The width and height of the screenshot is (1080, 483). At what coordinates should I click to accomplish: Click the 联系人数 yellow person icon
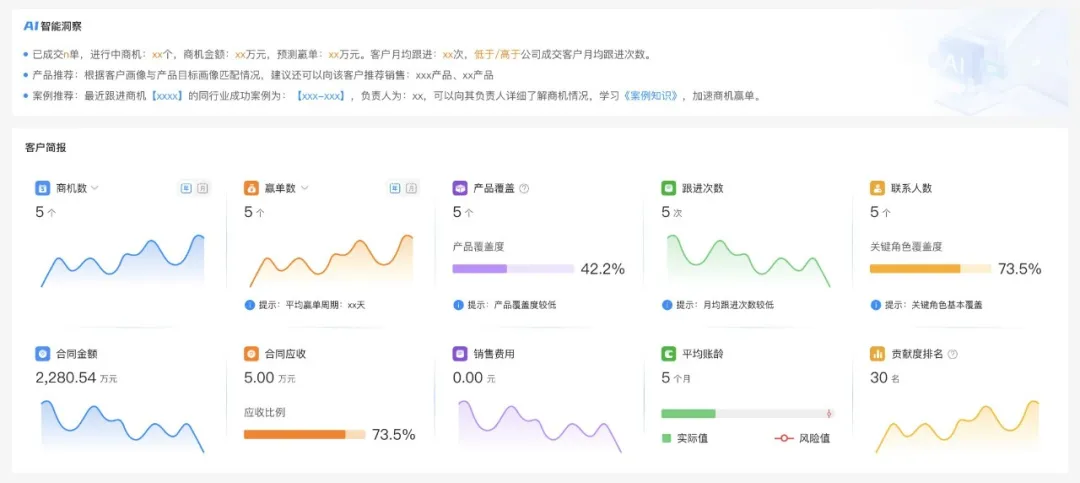pos(877,188)
